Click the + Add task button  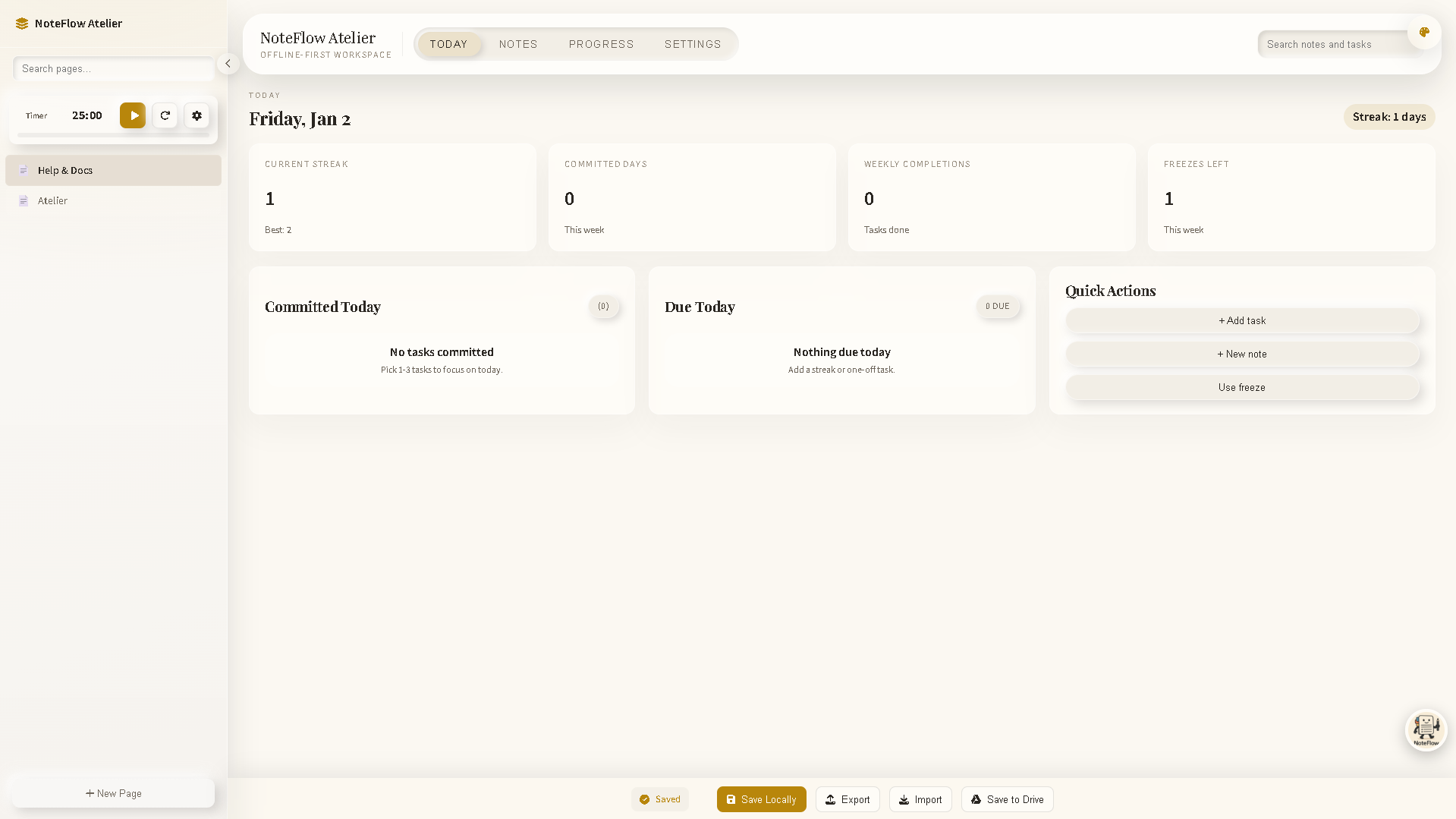[x=1241, y=320]
